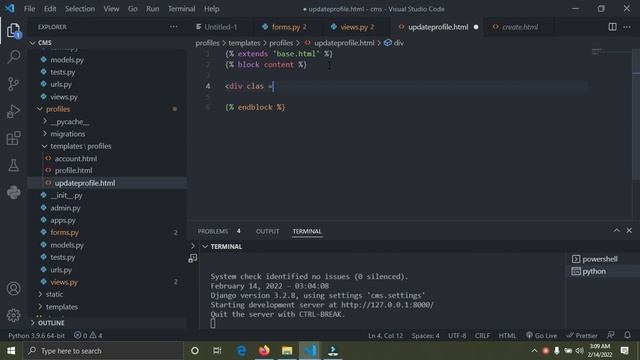
Task: Open Windows Start menu
Action: tap(11, 351)
